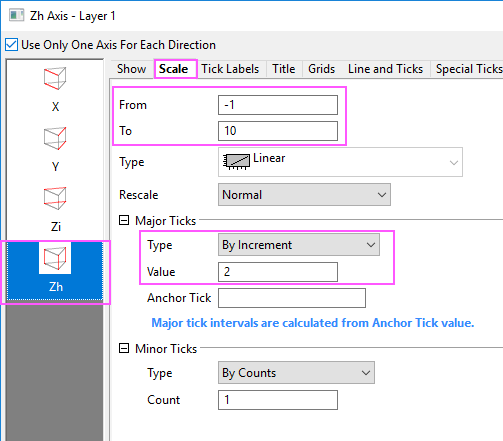Open the scale Type Linear dropdown
Screen dimensions: 503x441
click(x=340, y=162)
